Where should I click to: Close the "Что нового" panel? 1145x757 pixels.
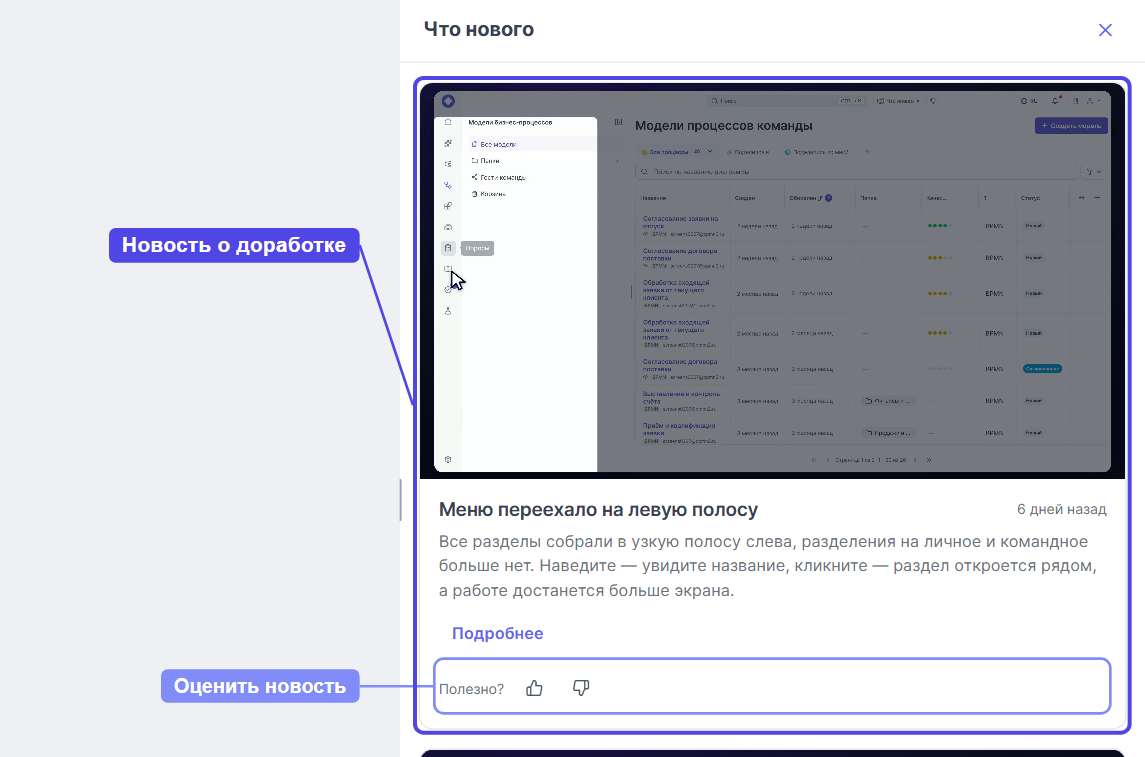pyautogui.click(x=1105, y=30)
